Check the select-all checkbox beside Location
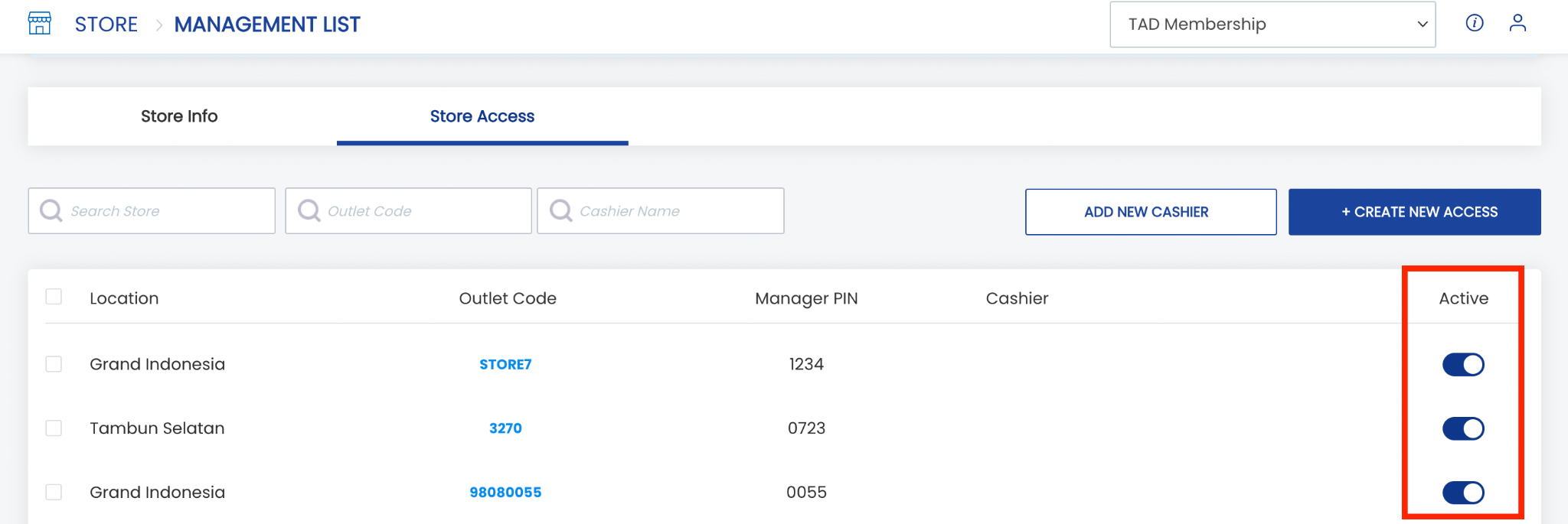1568x524 pixels. point(54,297)
